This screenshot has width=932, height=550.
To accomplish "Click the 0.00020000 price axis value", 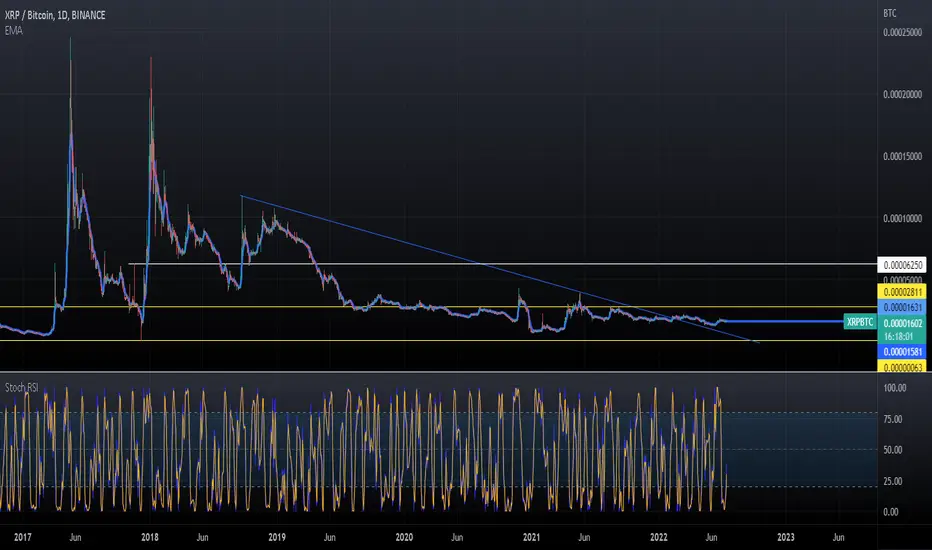I will point(902,95).
